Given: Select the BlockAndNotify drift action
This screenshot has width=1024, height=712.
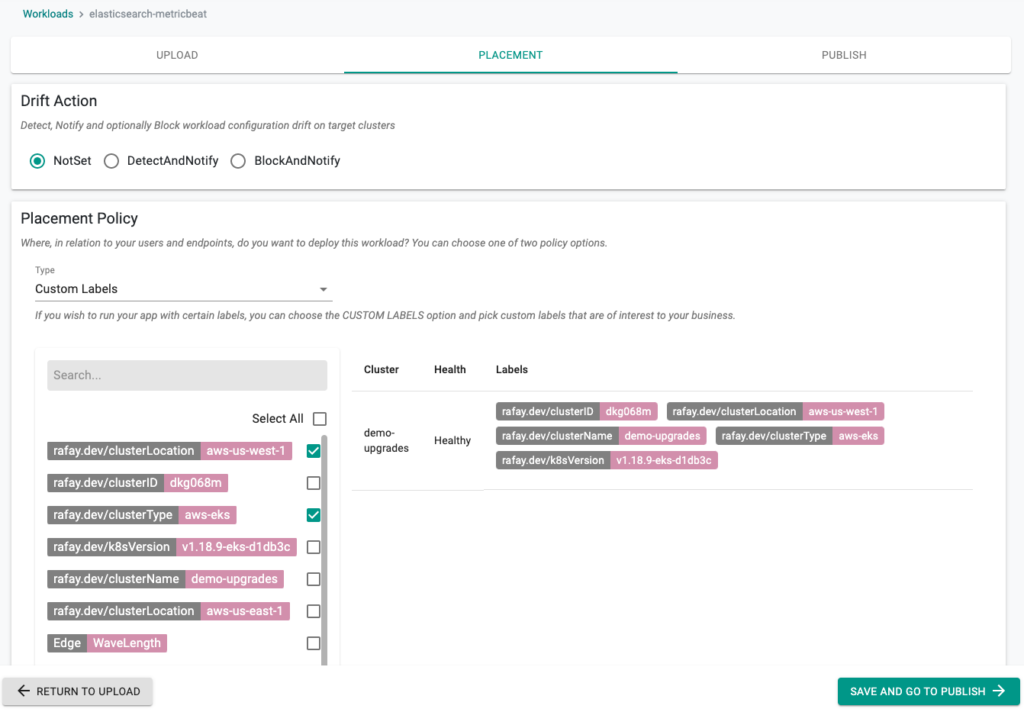Looking at the screenshot, I should point(238,161).
